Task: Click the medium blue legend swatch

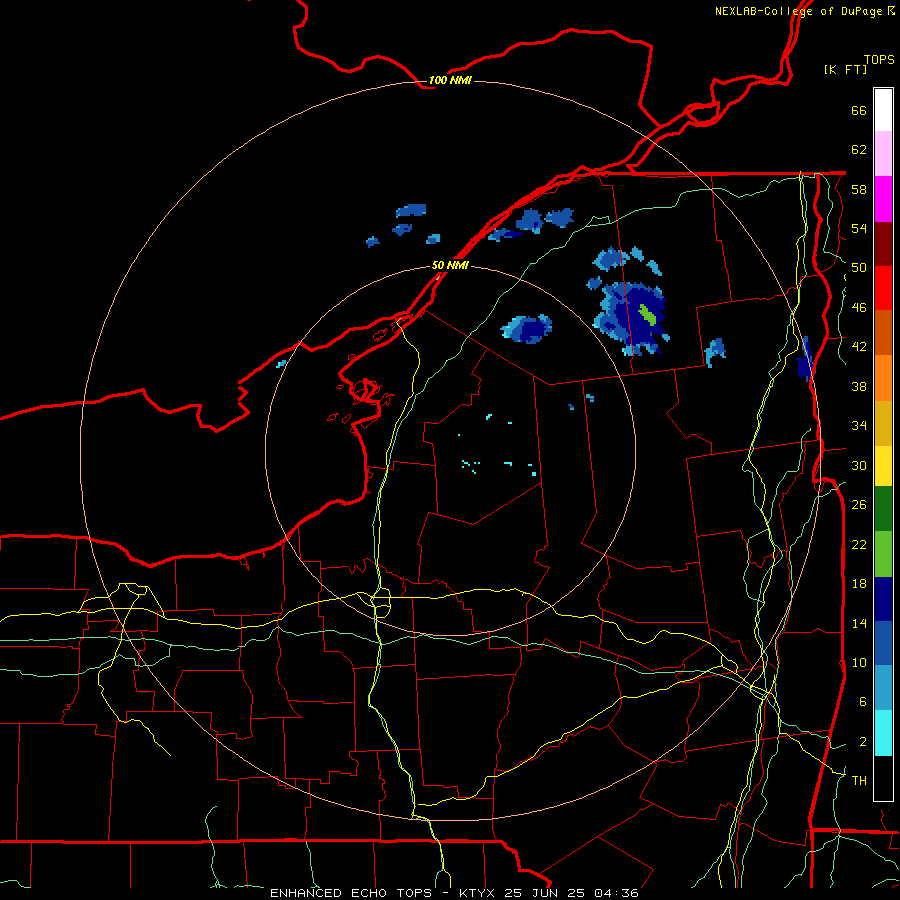Action: [883, 643]
